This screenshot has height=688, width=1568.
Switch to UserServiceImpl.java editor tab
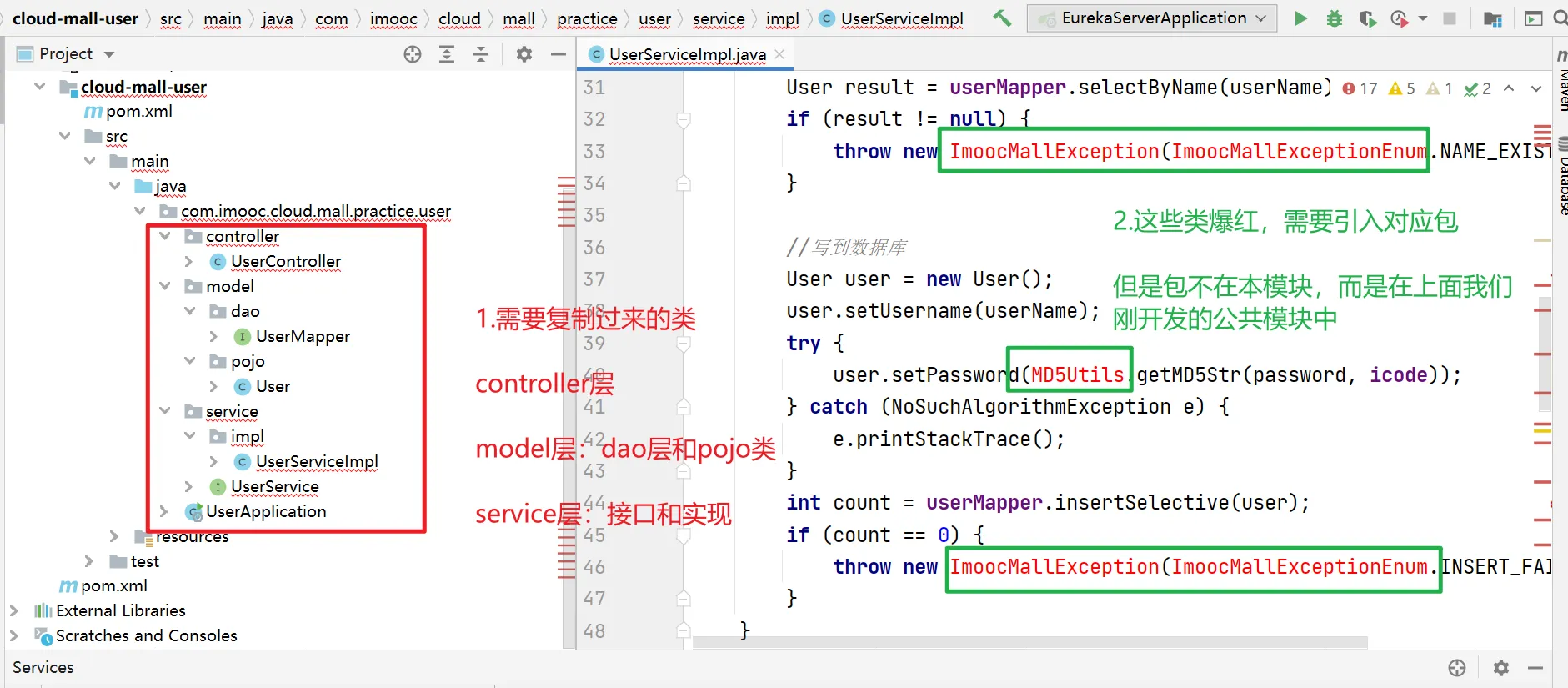coord(687,54)
